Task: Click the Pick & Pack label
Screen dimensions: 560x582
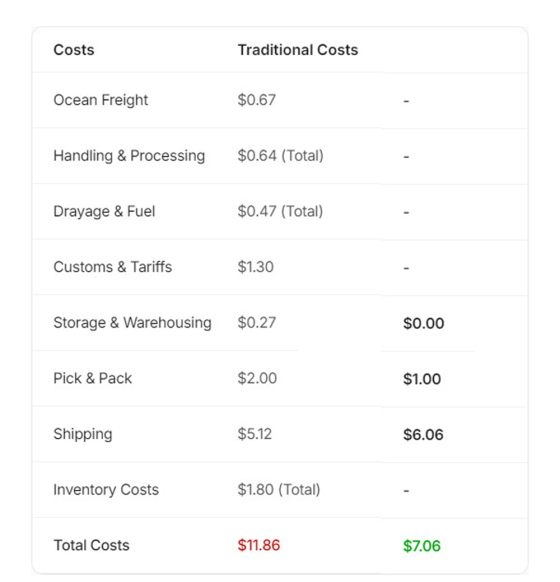Action: 93,378
